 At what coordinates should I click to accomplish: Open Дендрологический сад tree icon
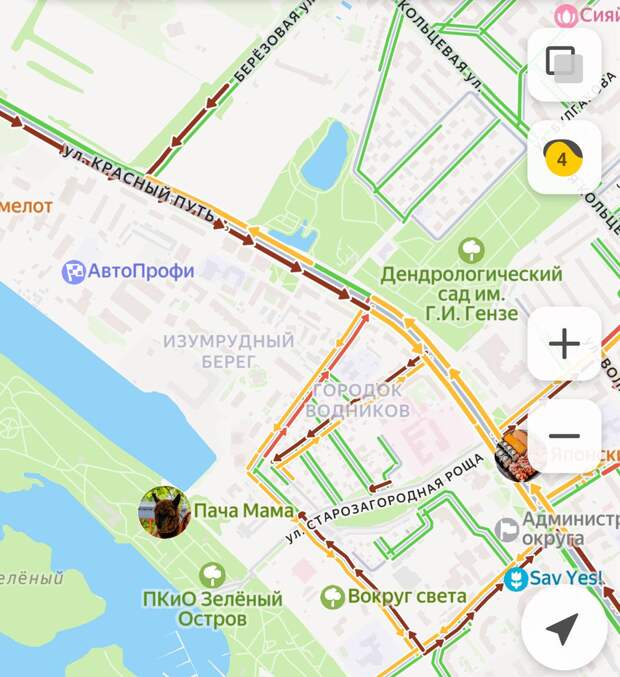471,250
